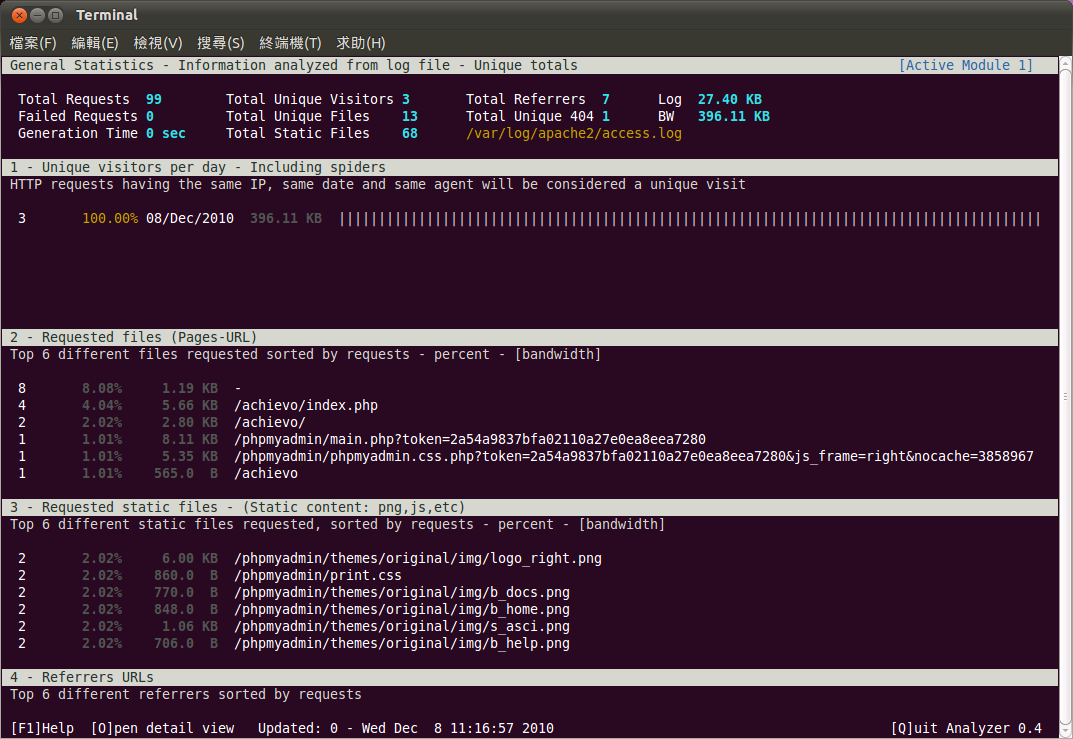Select module 3 Requested static files header
Image resolution: width=1073 pixels, height=739 pixels.
530,507
